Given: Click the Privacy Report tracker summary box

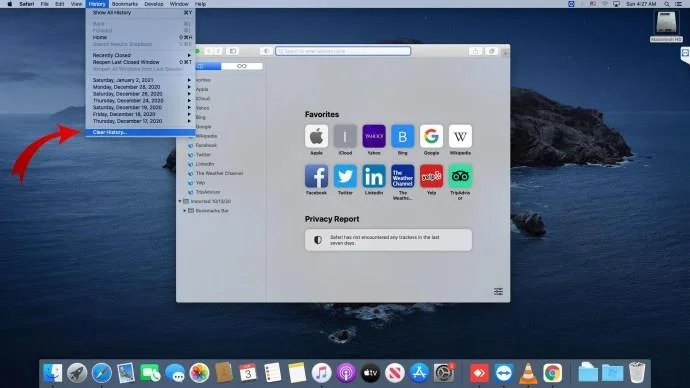Looking at the screenshot, I should [x=389, y=240].
